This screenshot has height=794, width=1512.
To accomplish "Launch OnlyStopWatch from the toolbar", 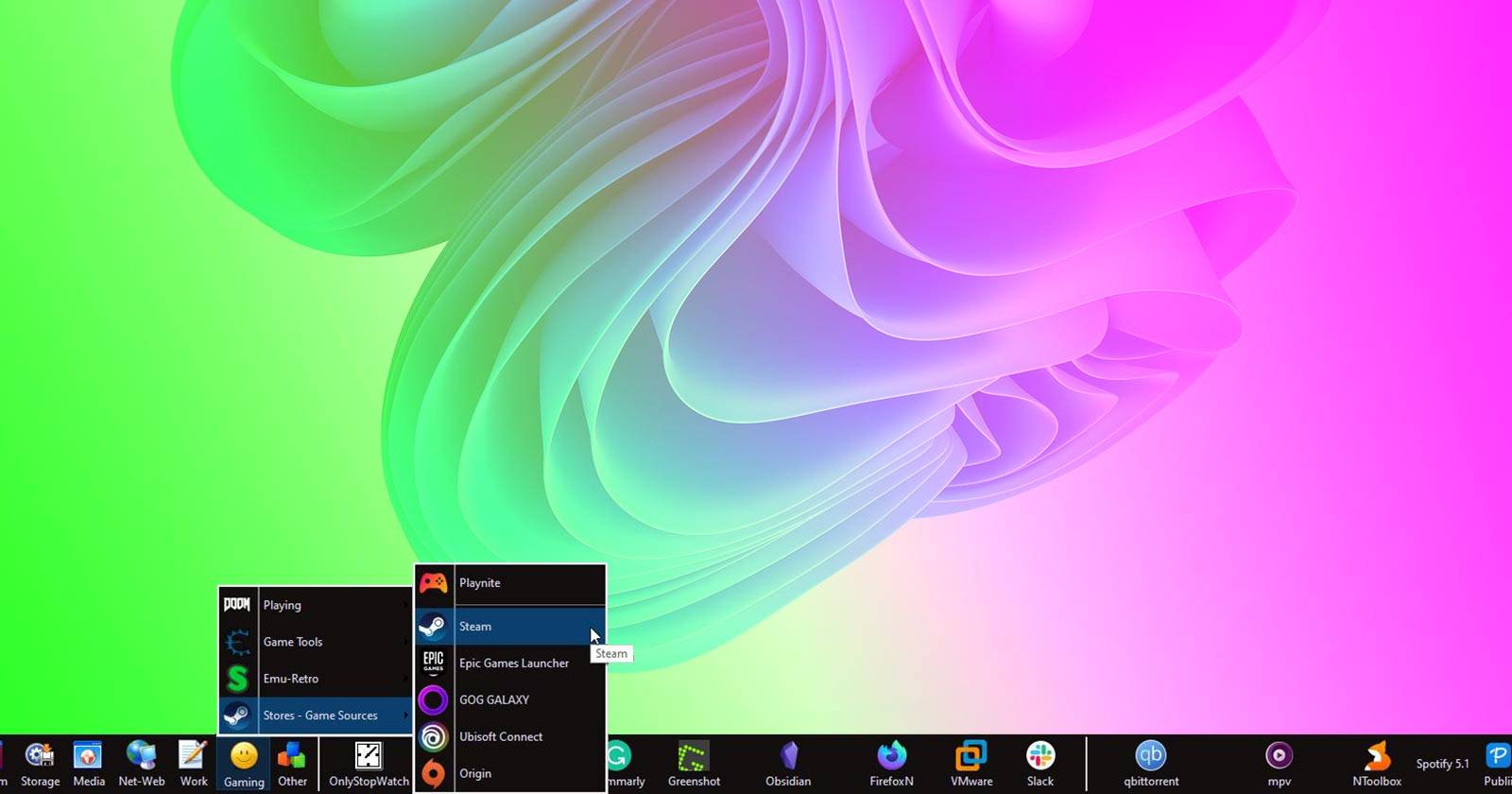I will pos(369,765).
